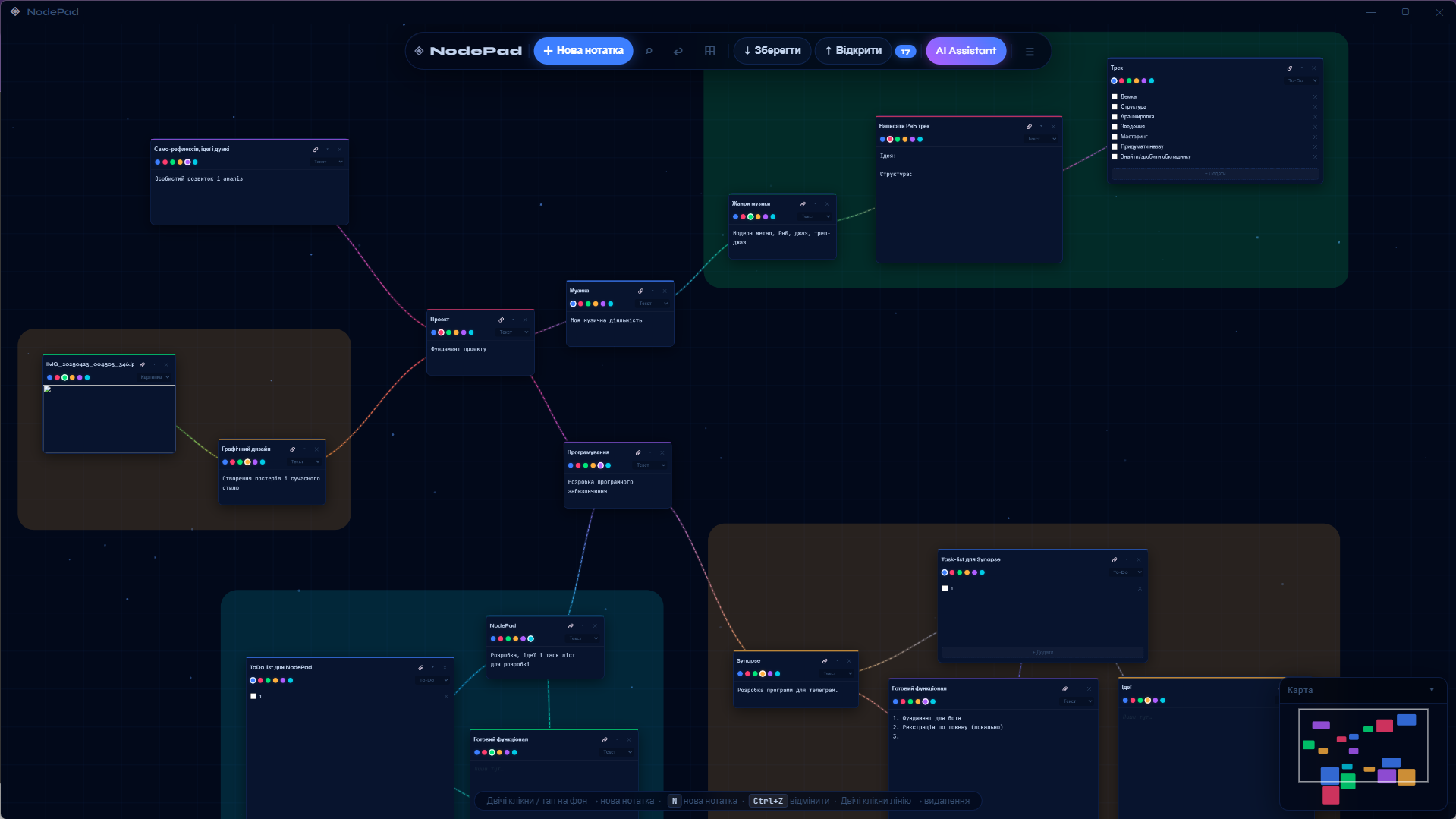Collapse the Карта minimap panel

(x=1432, y=691)
